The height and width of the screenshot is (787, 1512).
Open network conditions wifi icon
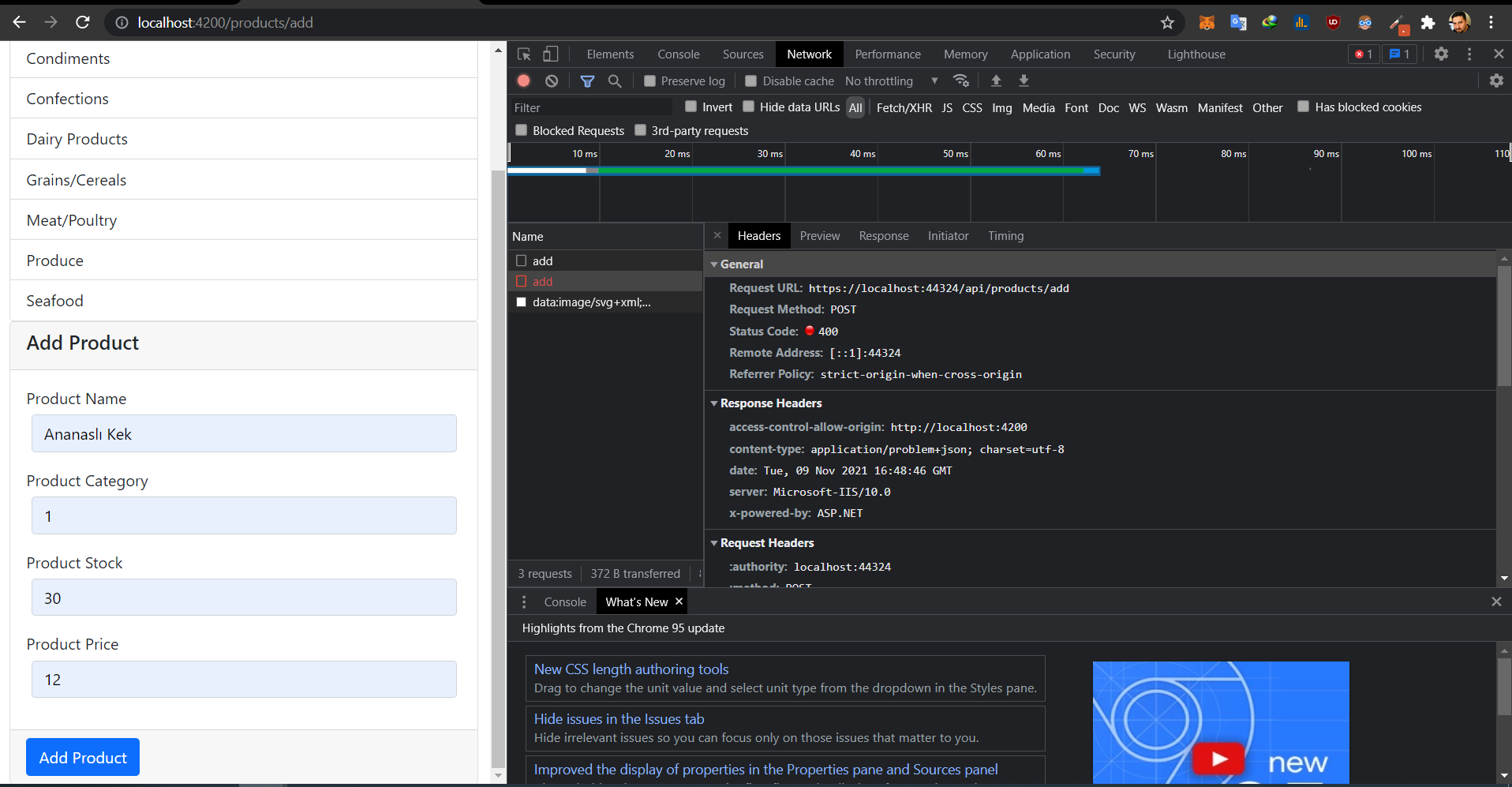tap(961, 81)
